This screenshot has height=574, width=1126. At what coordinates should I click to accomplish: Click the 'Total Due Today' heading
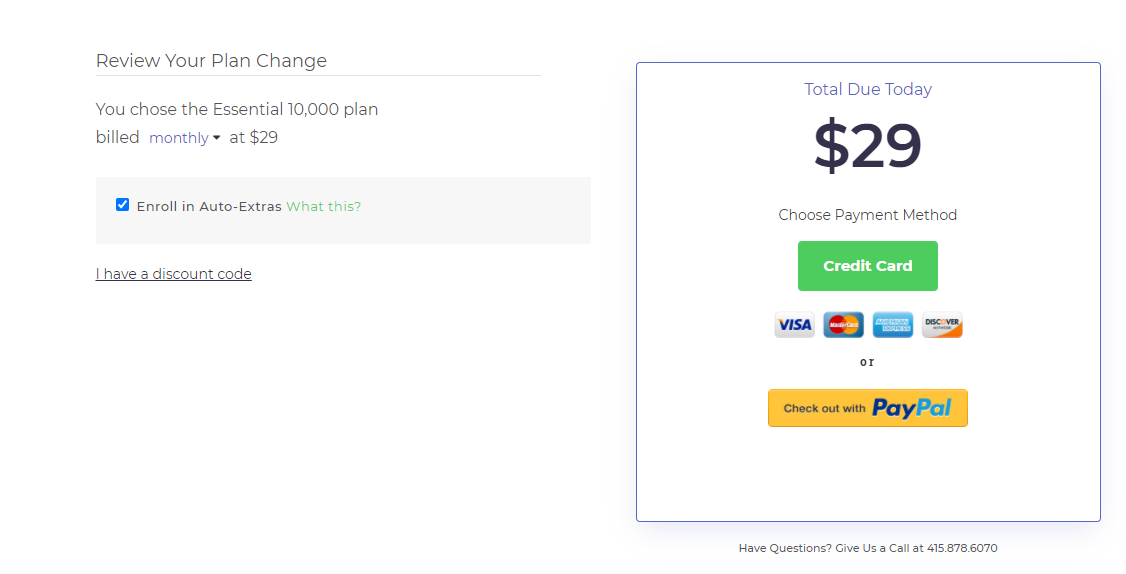click(x=867, y=89)
